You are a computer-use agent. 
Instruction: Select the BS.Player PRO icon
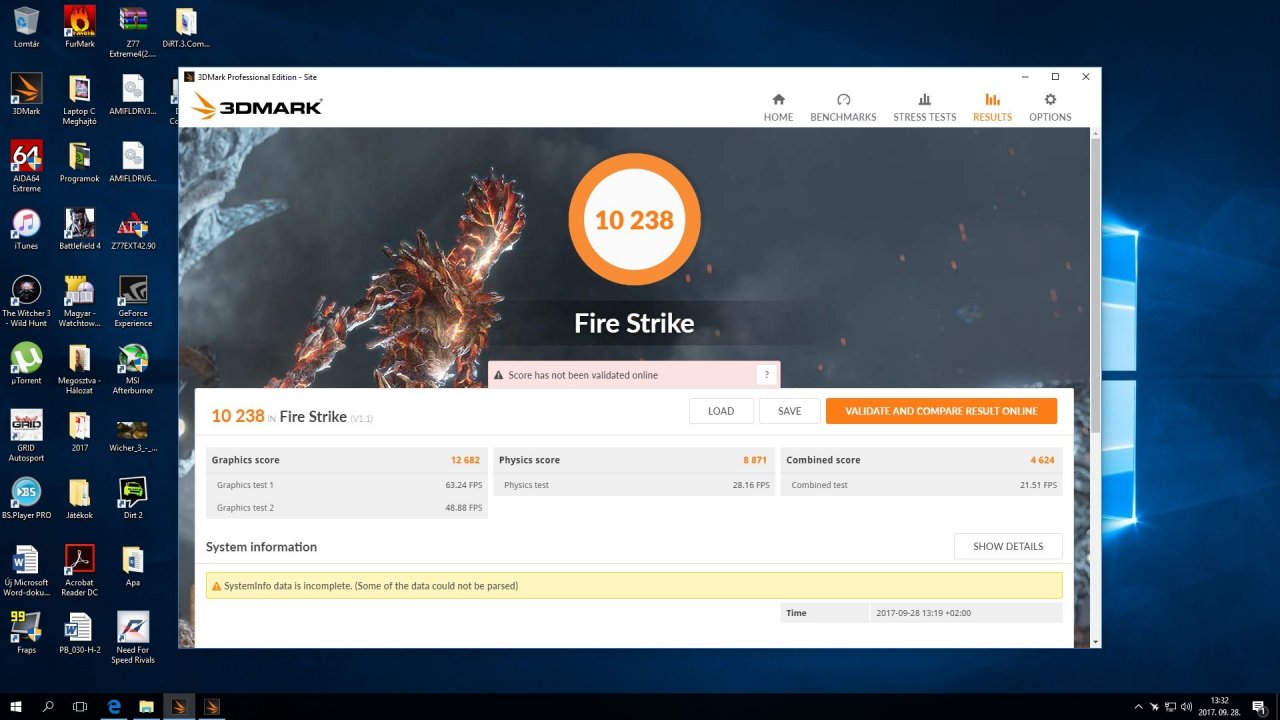tap(27, 498)
